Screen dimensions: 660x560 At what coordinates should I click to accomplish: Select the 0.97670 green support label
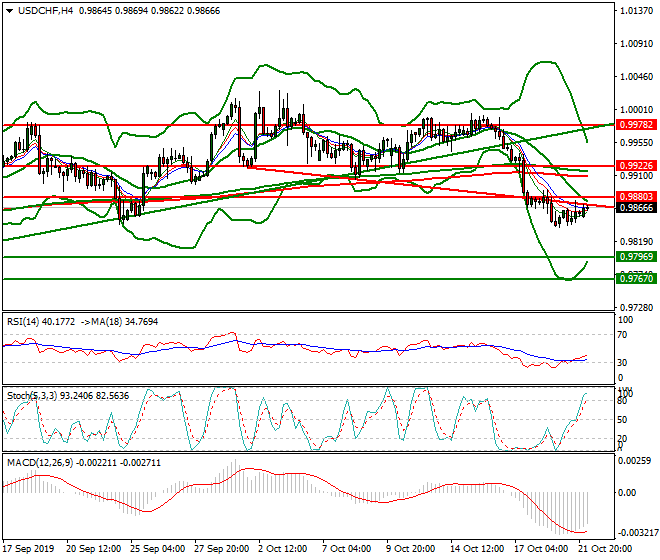(636, 278)
